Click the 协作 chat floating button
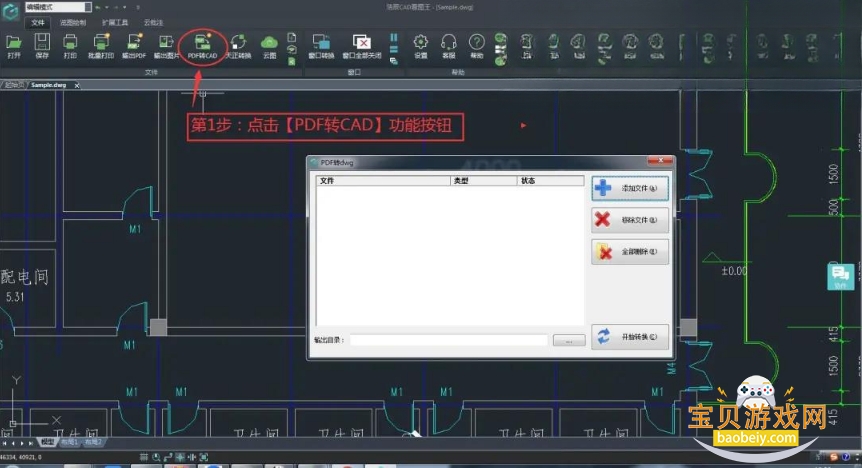 pos(841,276)
